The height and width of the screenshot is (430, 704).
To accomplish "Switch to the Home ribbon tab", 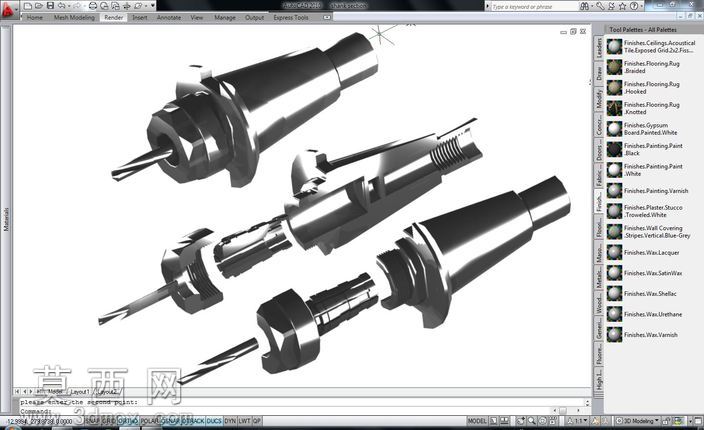I will tap(35, 18).
